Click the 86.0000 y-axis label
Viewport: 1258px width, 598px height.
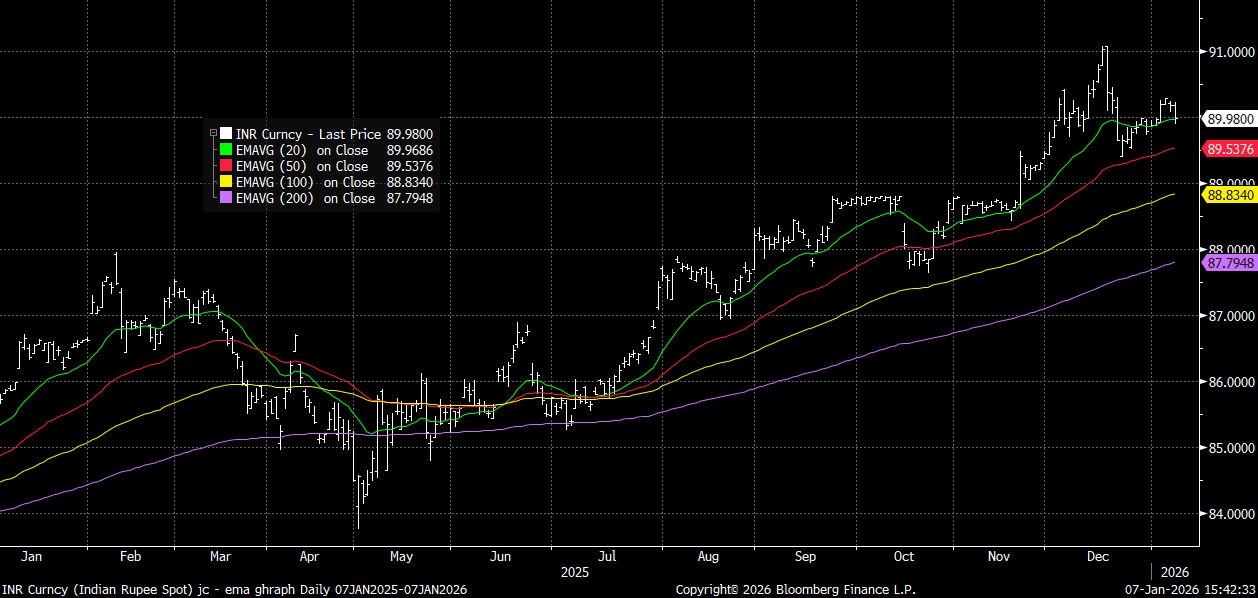point(1231,382)
